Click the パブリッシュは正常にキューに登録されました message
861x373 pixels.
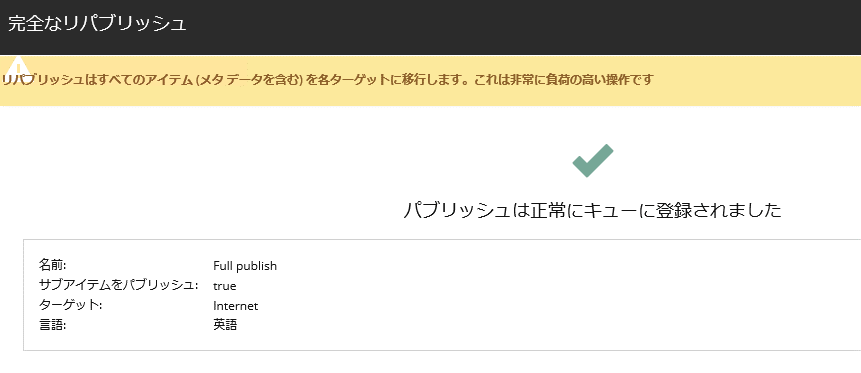tap(592, 210)
